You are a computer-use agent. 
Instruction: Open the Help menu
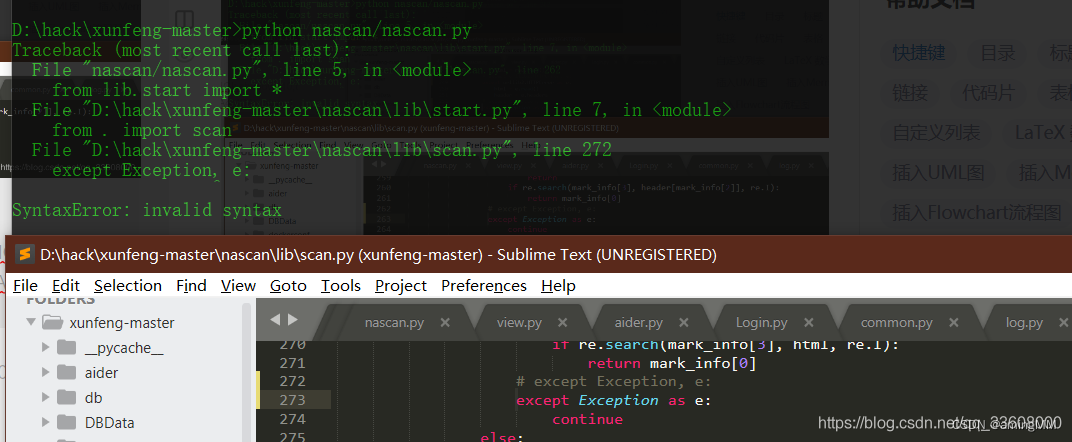click(x=558, y=286)
